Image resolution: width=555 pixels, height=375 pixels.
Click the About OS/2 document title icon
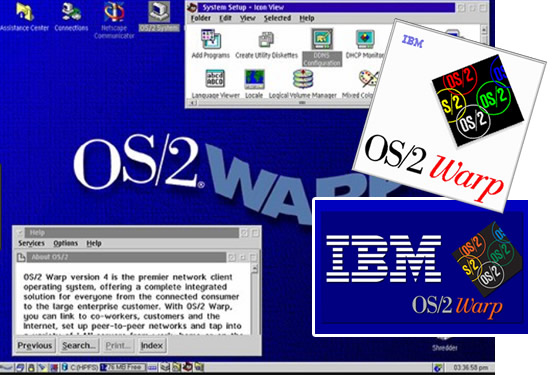click(21, 257)
